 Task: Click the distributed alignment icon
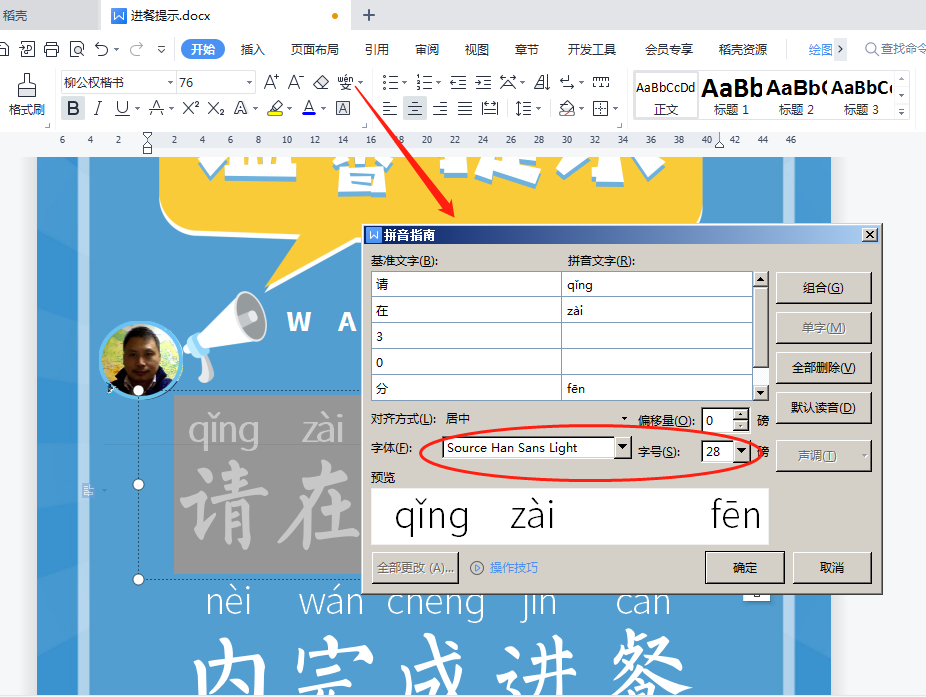pos(490,109)
